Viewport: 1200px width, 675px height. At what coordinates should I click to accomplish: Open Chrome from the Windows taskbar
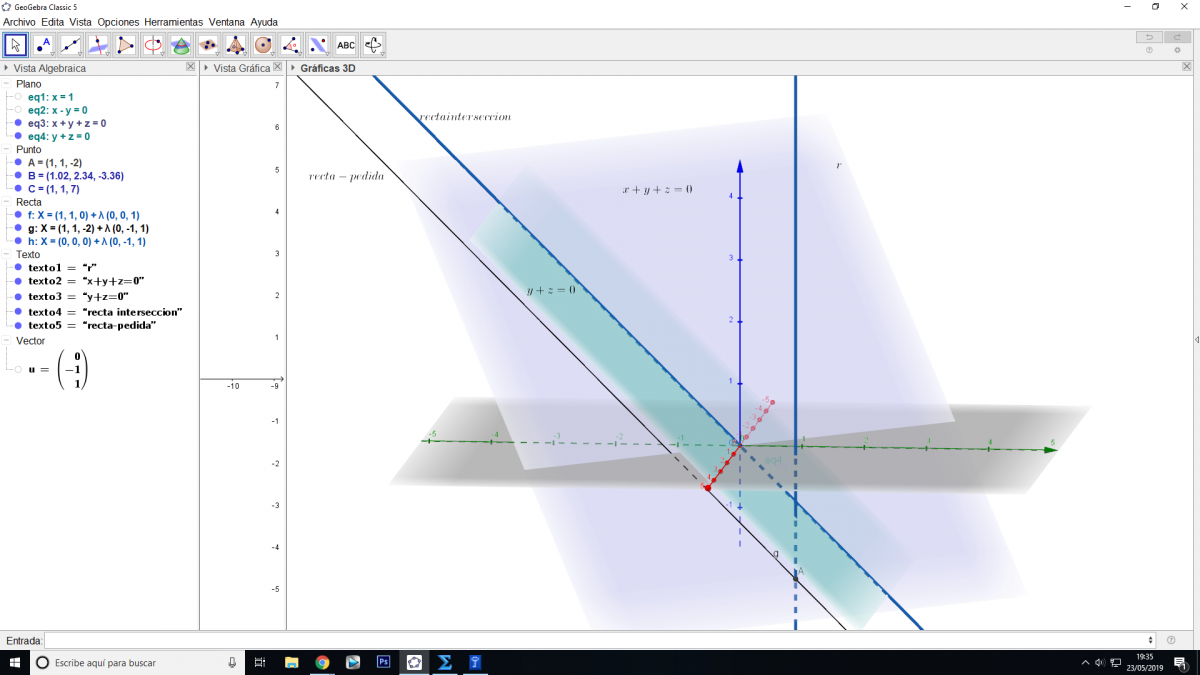(322, 662)
